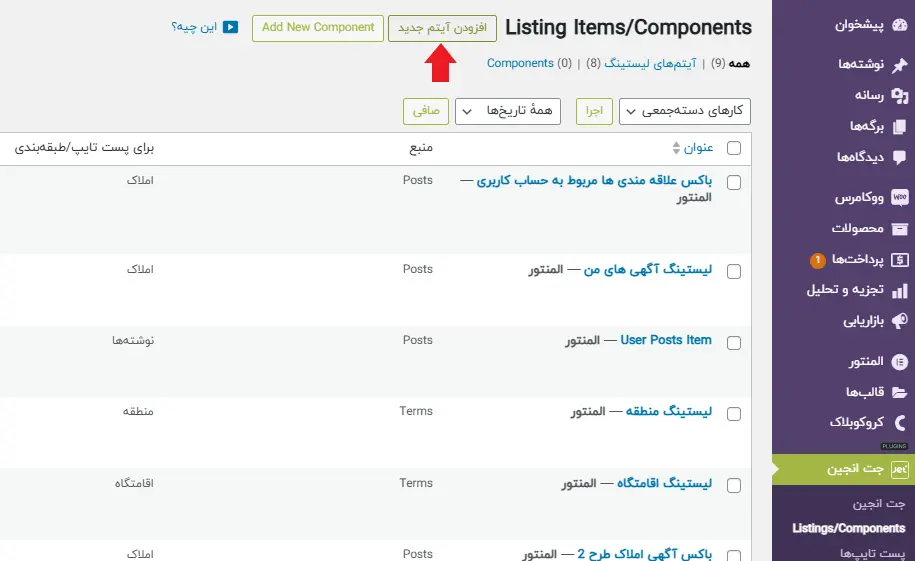915x561 pixels.
Task: Click the پرداخت‌ها dollar icon
Action: point(899,259)
